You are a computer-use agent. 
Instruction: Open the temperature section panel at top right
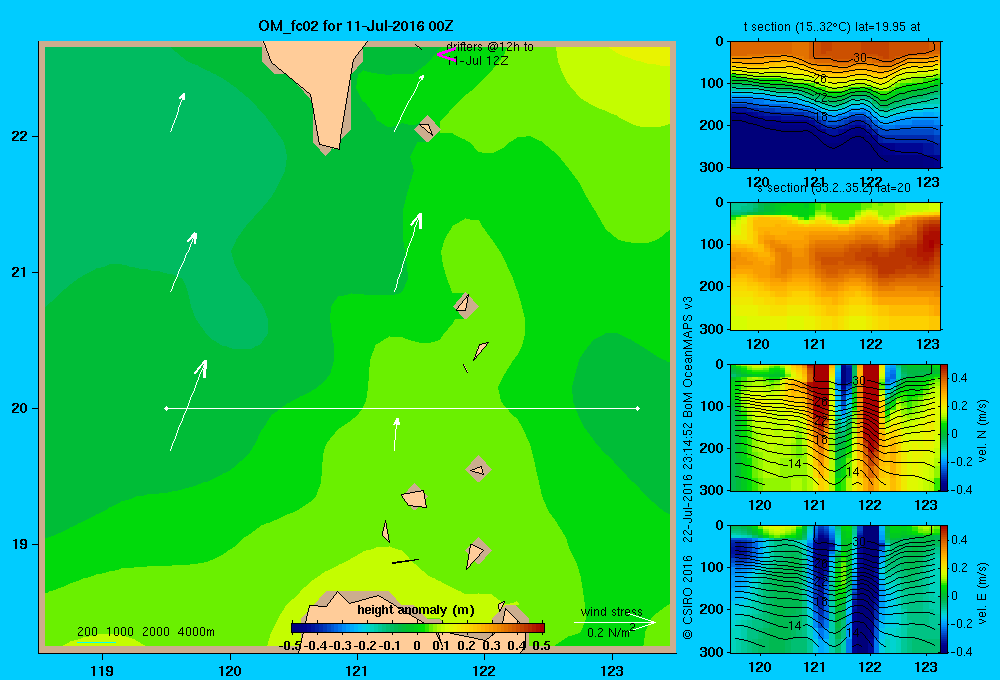click(835, 105)
